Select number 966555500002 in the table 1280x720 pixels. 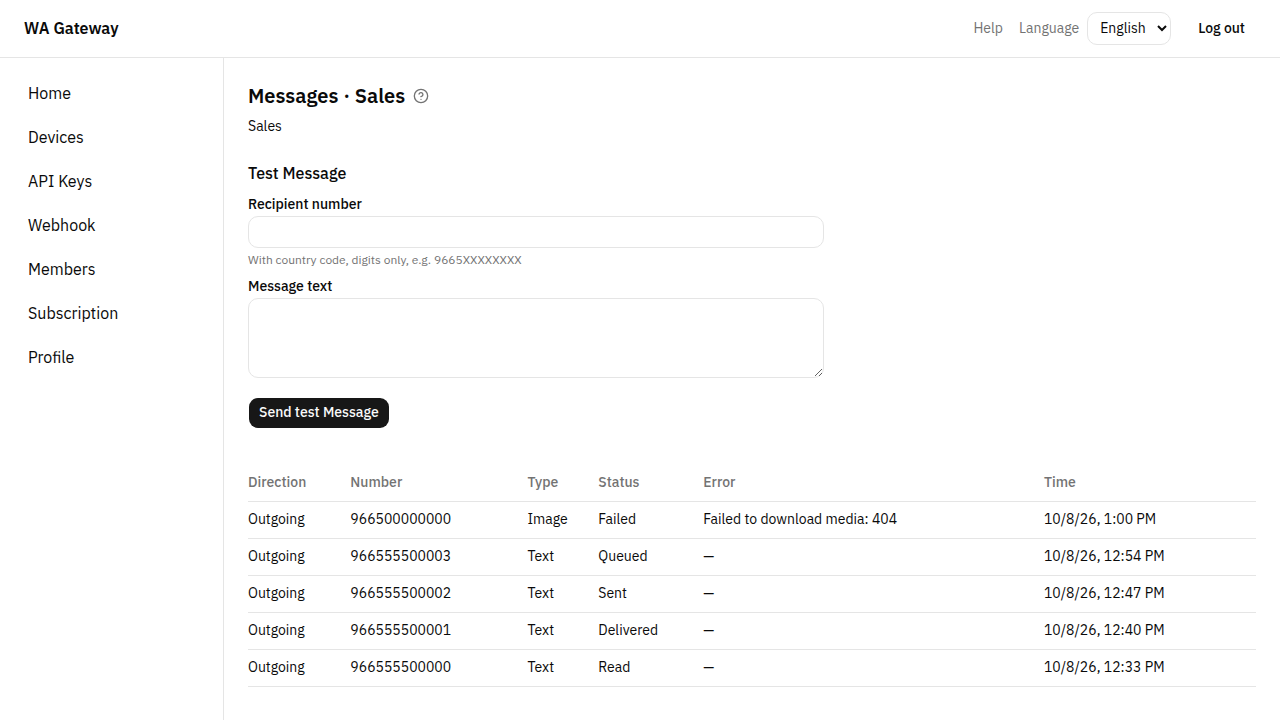(x=401, y=593)
